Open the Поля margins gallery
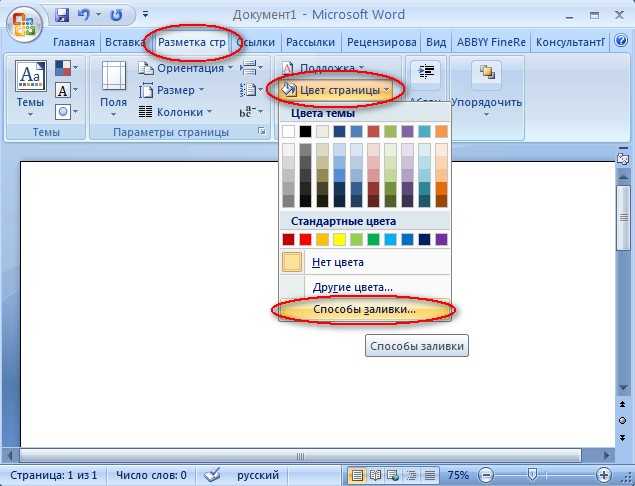 click(114, 90)
